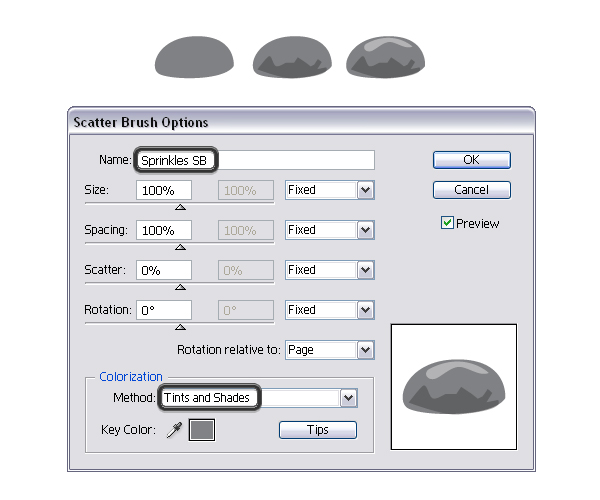This screenshot has width=600, height=500.
Task: Click the Cancel button
Action: 471,190
